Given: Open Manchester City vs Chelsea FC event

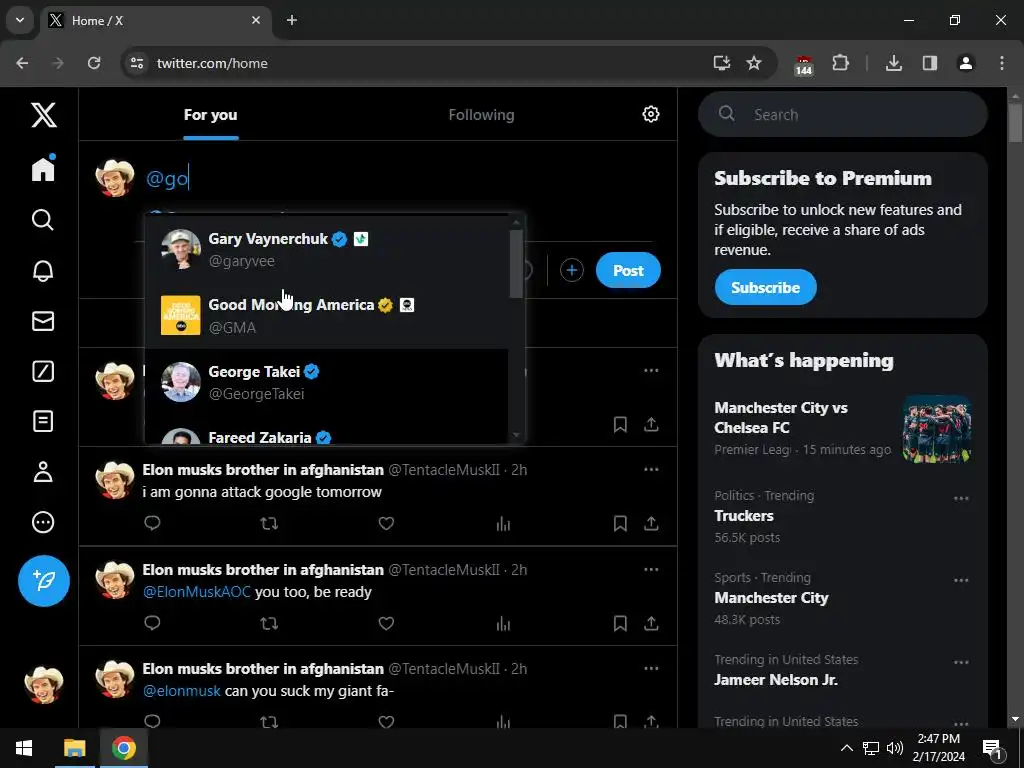Looking at the screenshot, I should click(842, 429).
